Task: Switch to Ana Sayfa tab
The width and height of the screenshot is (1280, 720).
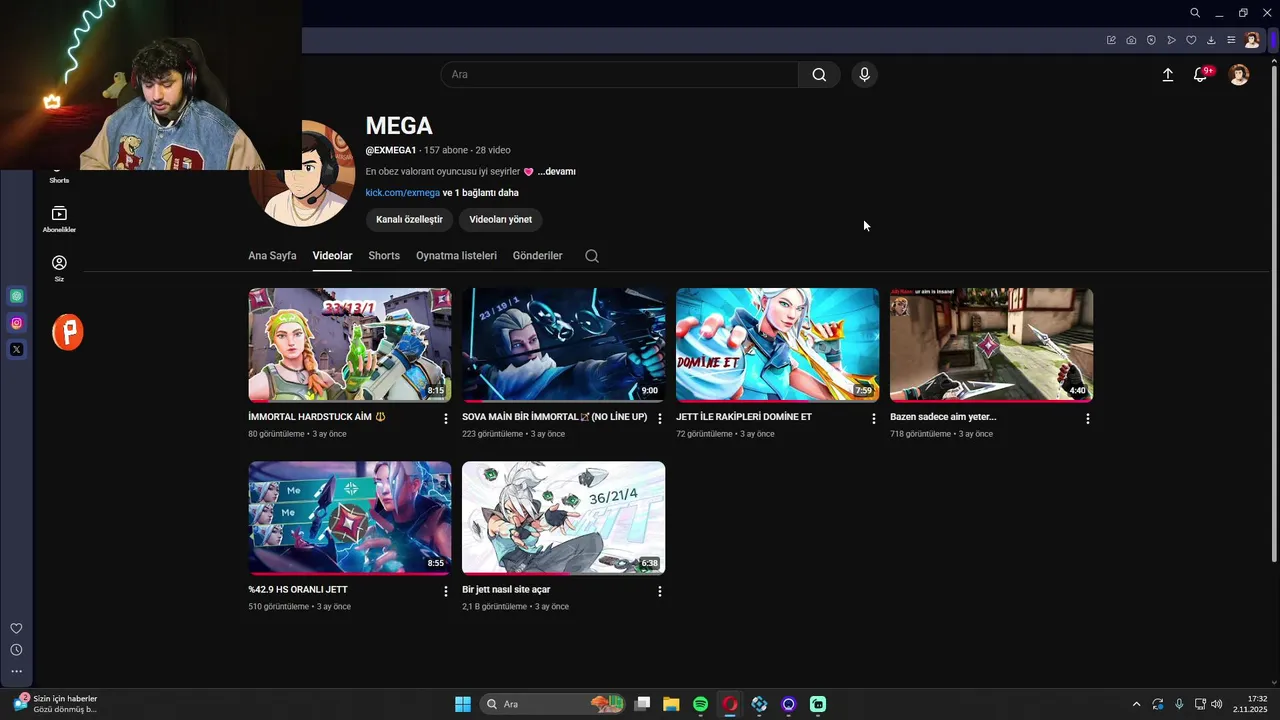Action: (272, 256)
